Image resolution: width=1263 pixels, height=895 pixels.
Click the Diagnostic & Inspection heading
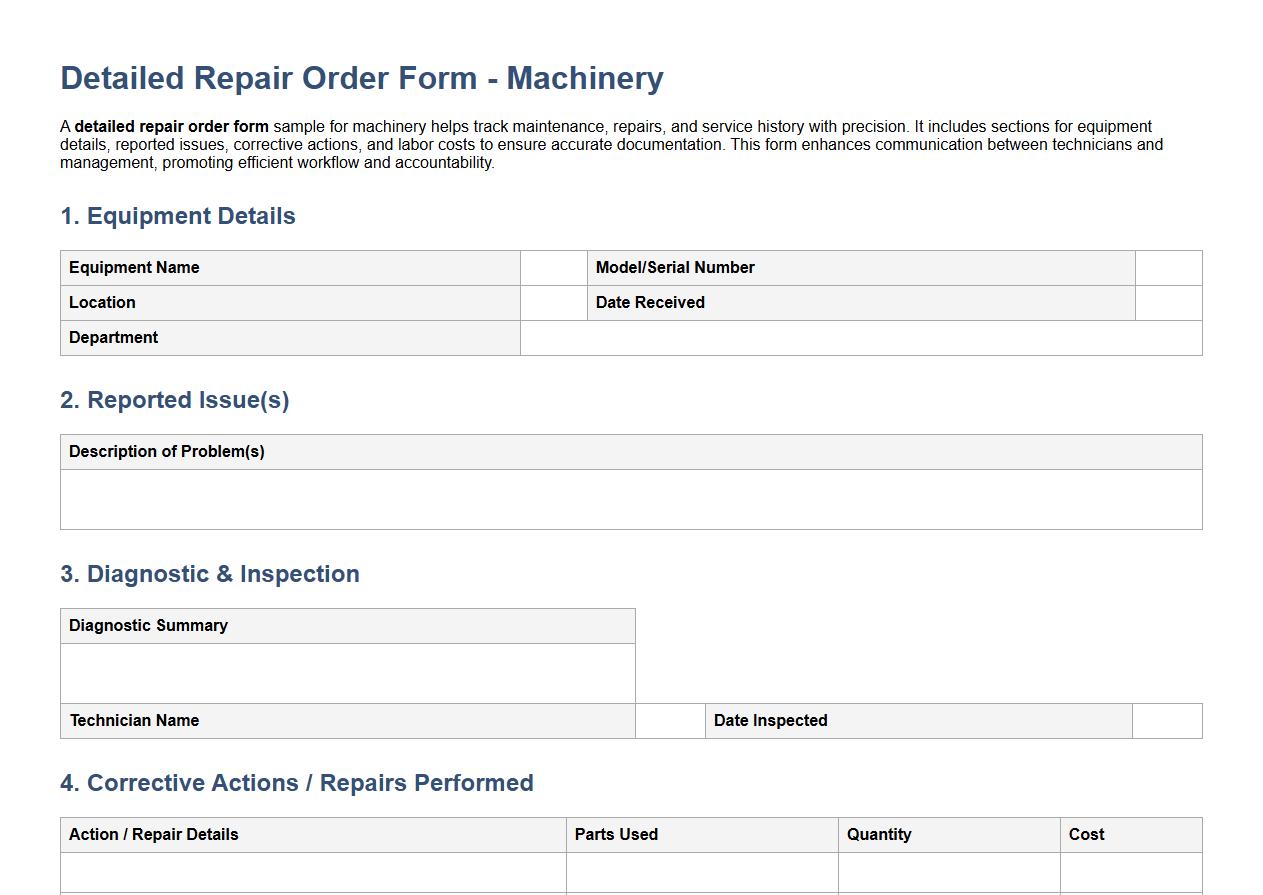coord(210,574)
